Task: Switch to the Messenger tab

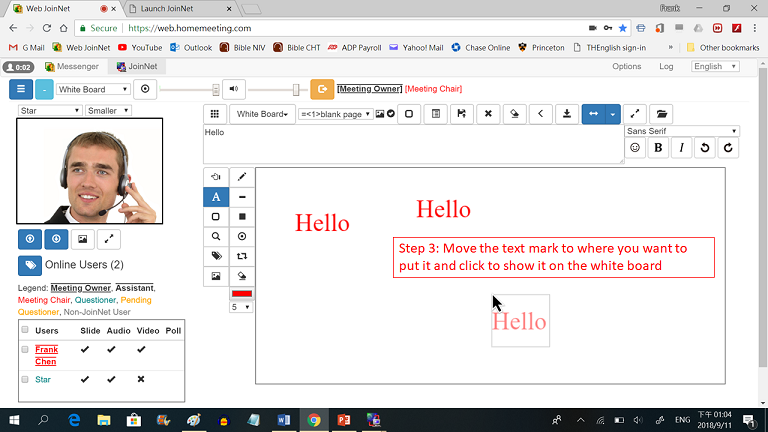Action: pyautogui.click(x=70, y=67)
